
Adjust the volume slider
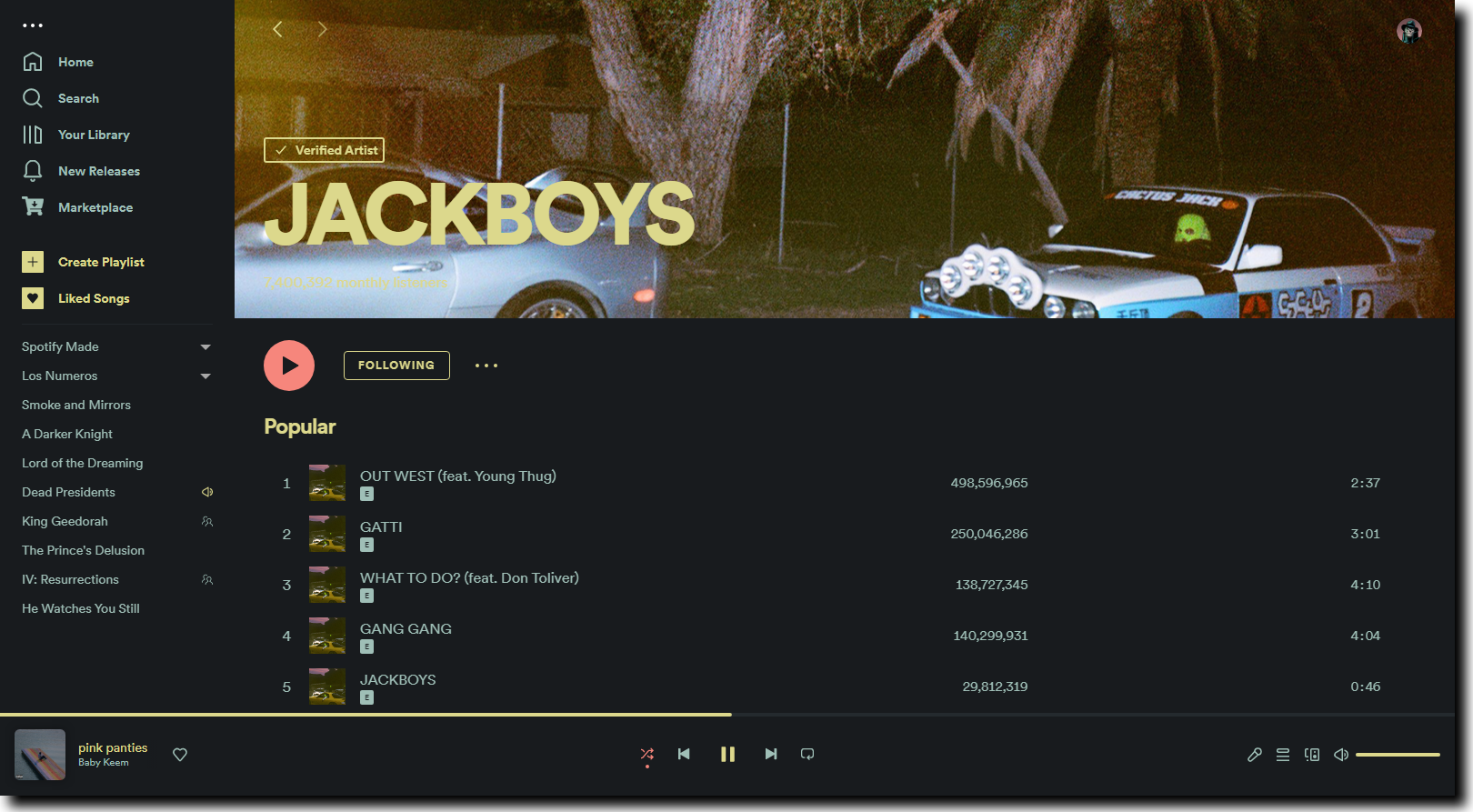click(1398, 755)
